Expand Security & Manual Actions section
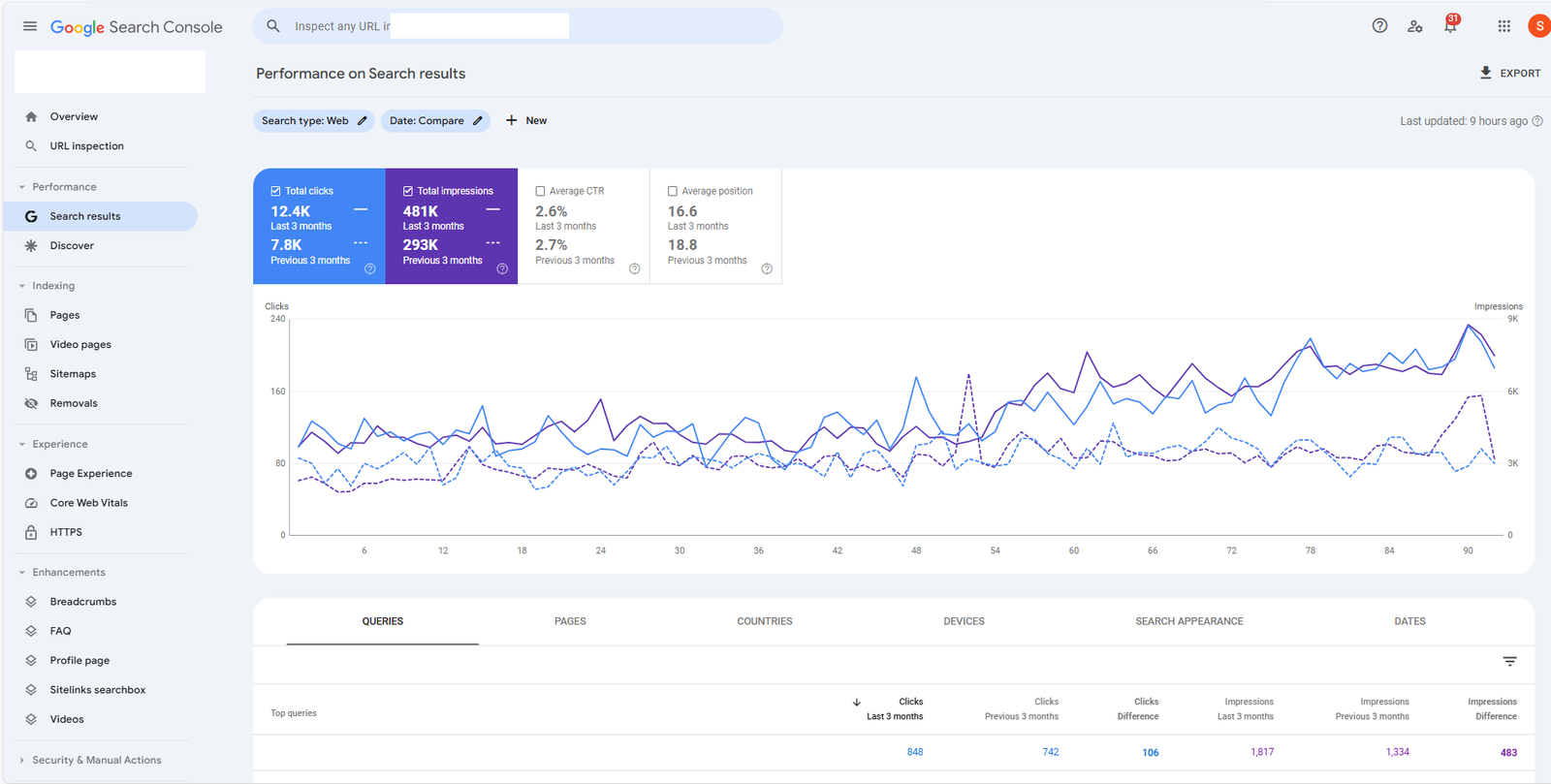The width and height of the screenshot is (1551, 784). coord(22,761)
